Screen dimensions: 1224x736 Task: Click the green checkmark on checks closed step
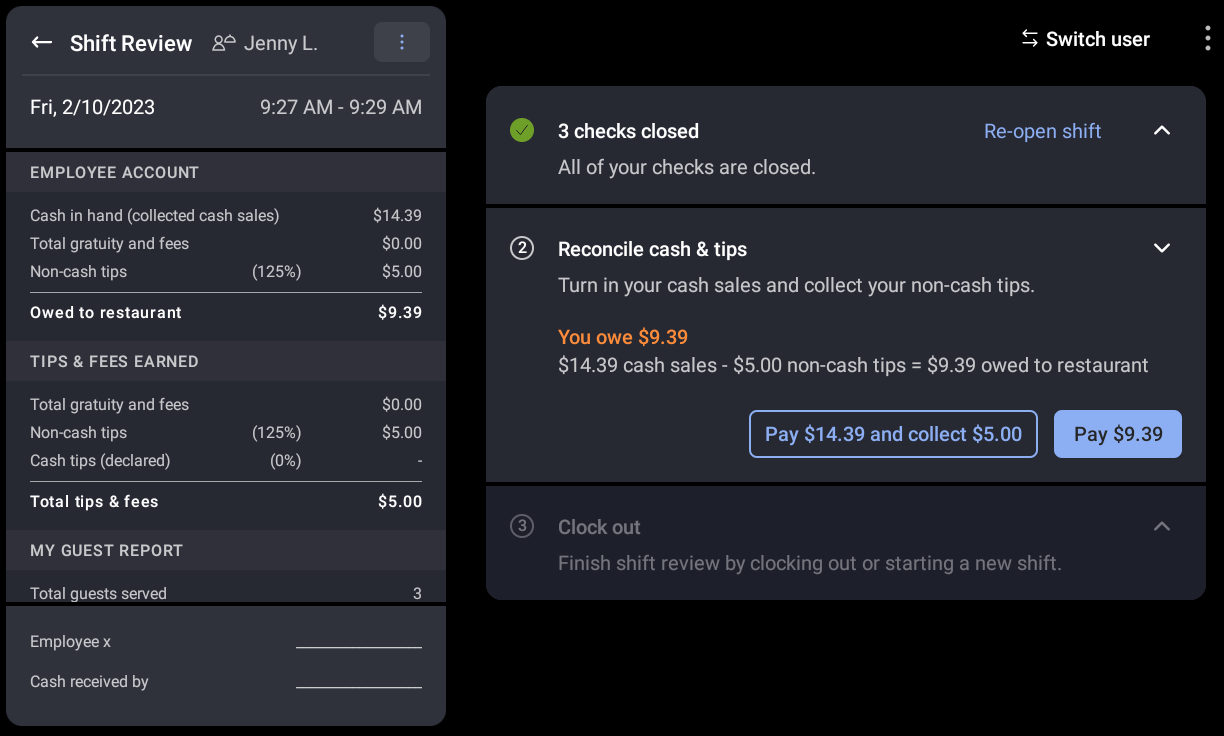click(521, 130)
